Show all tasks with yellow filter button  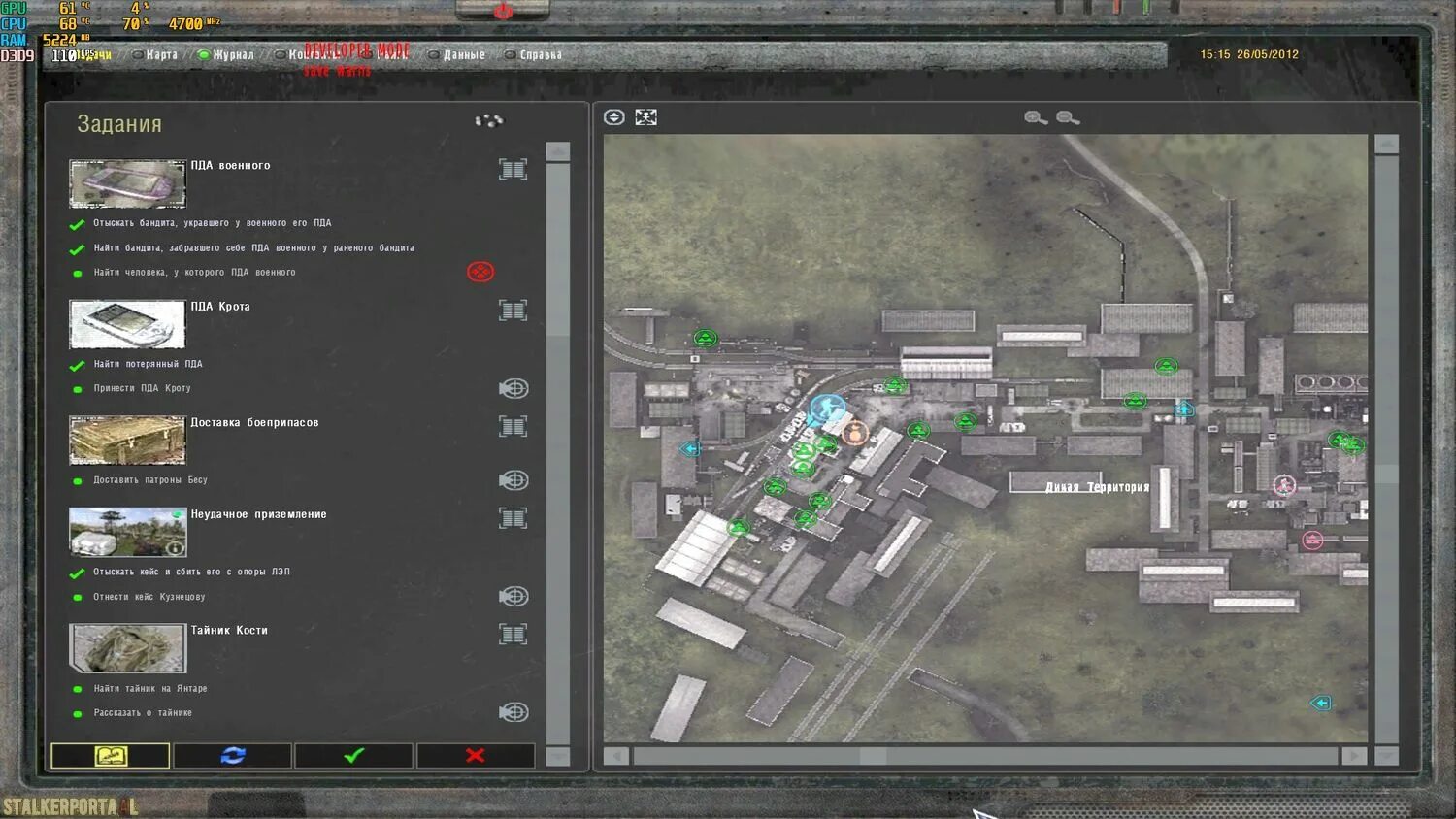coord(111,755)
